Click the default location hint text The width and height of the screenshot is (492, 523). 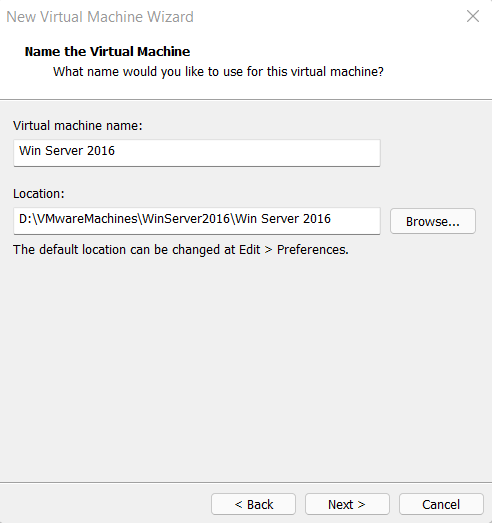[x=181, y=250]
